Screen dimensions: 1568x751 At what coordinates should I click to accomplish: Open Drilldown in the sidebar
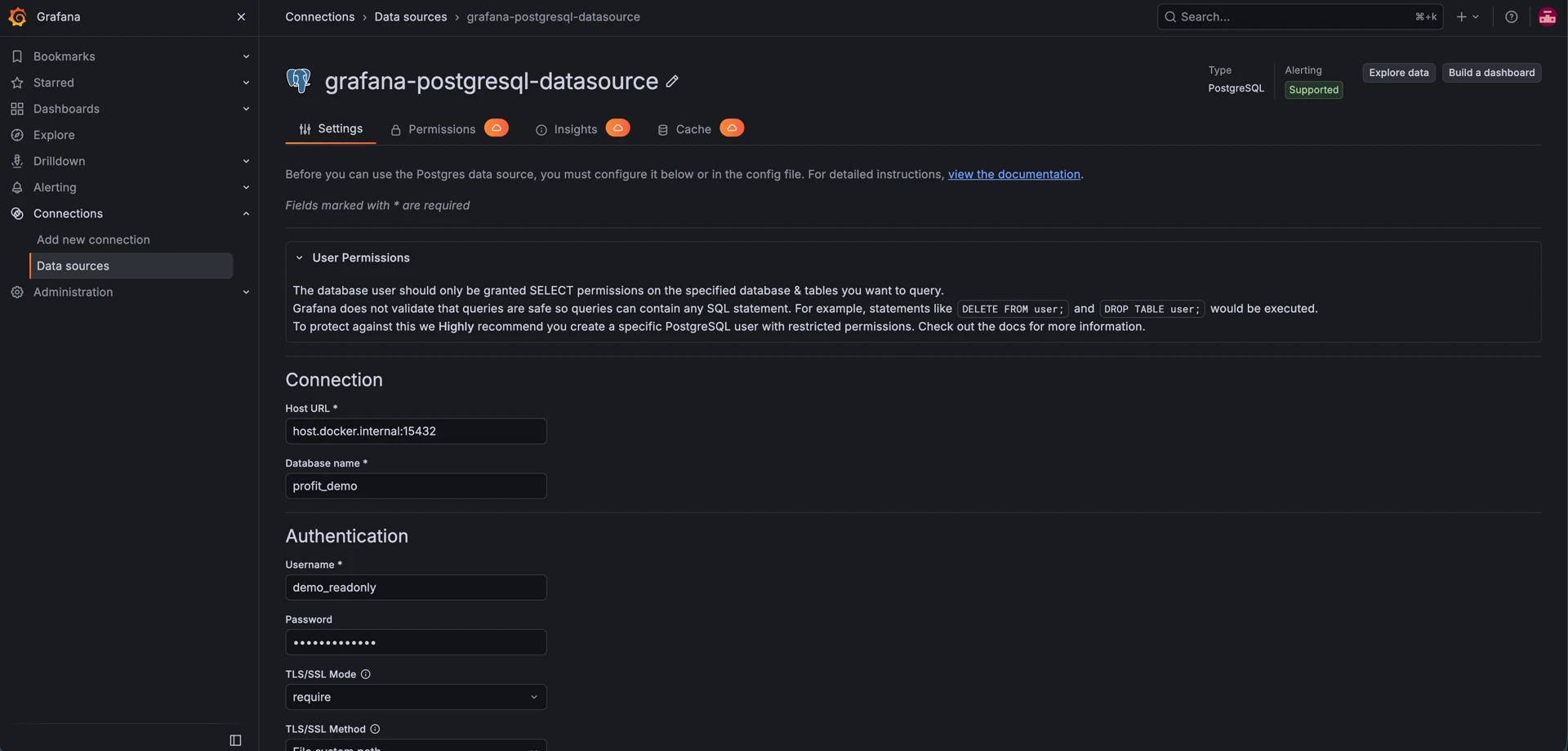coord(59,161)
